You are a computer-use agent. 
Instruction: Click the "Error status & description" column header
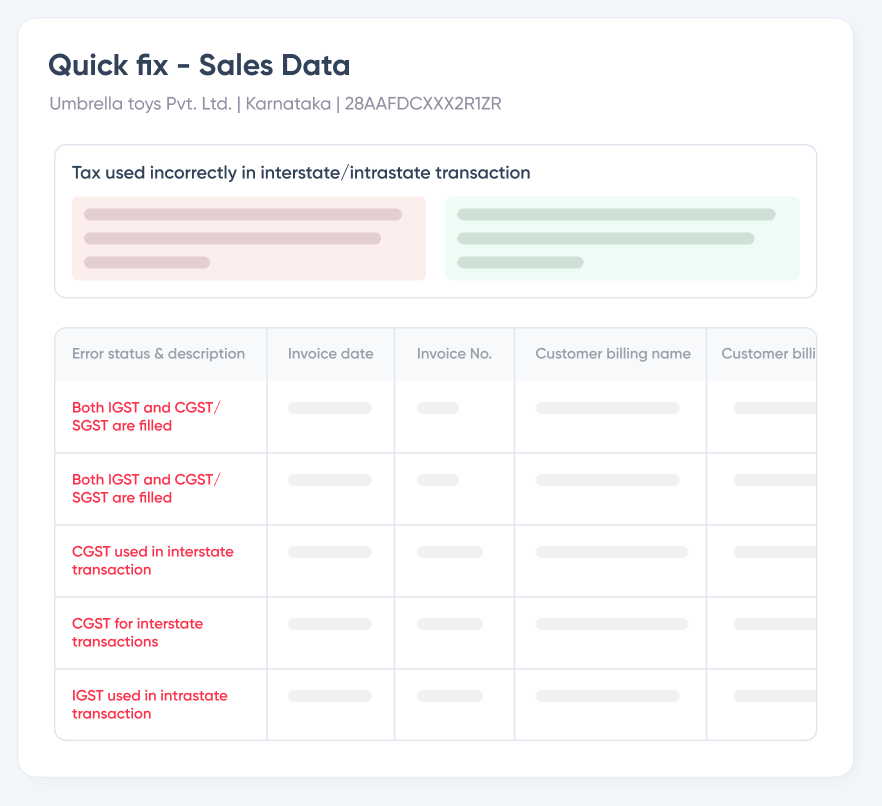coord(158,354)
